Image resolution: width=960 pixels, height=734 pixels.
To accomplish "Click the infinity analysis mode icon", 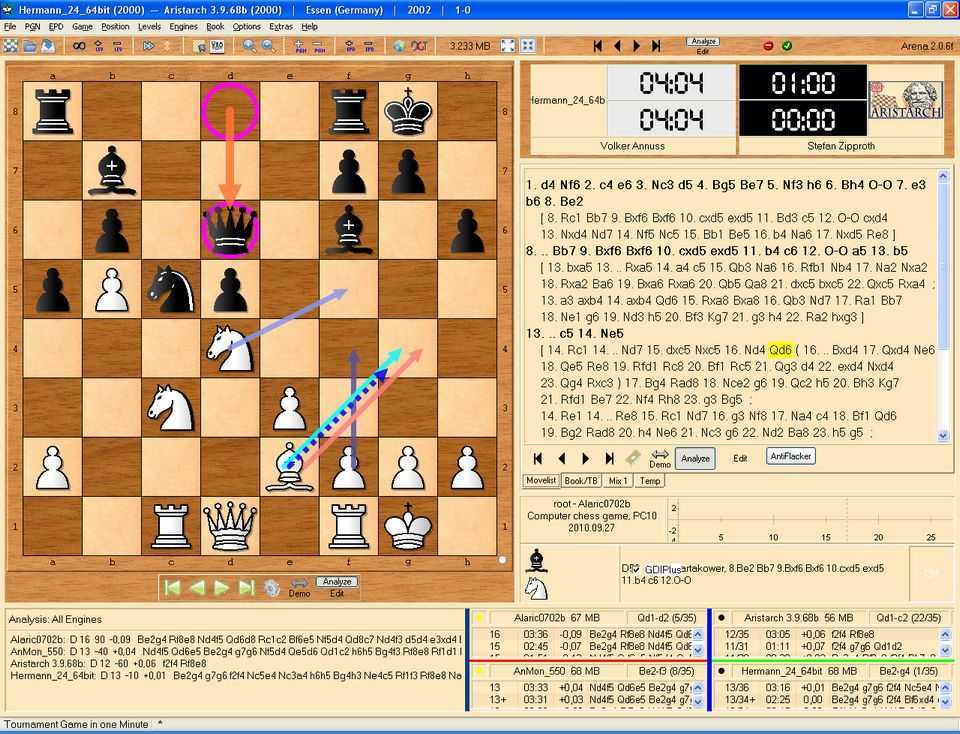I will (77, 46).
